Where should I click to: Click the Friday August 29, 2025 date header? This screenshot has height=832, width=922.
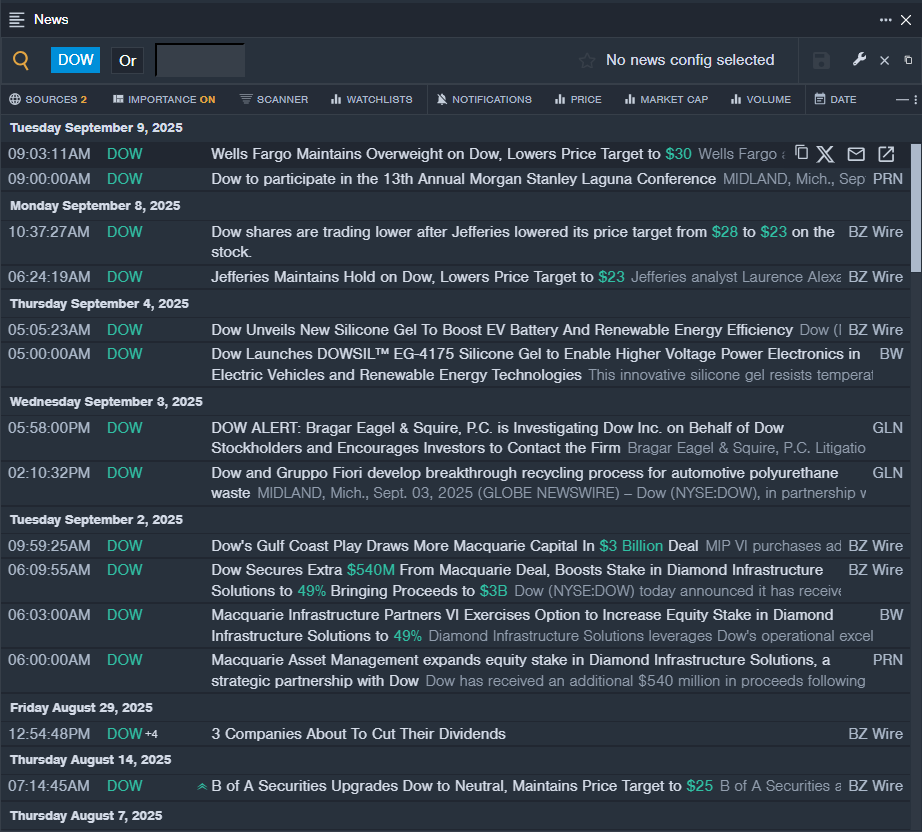click(x=81, y=707)
